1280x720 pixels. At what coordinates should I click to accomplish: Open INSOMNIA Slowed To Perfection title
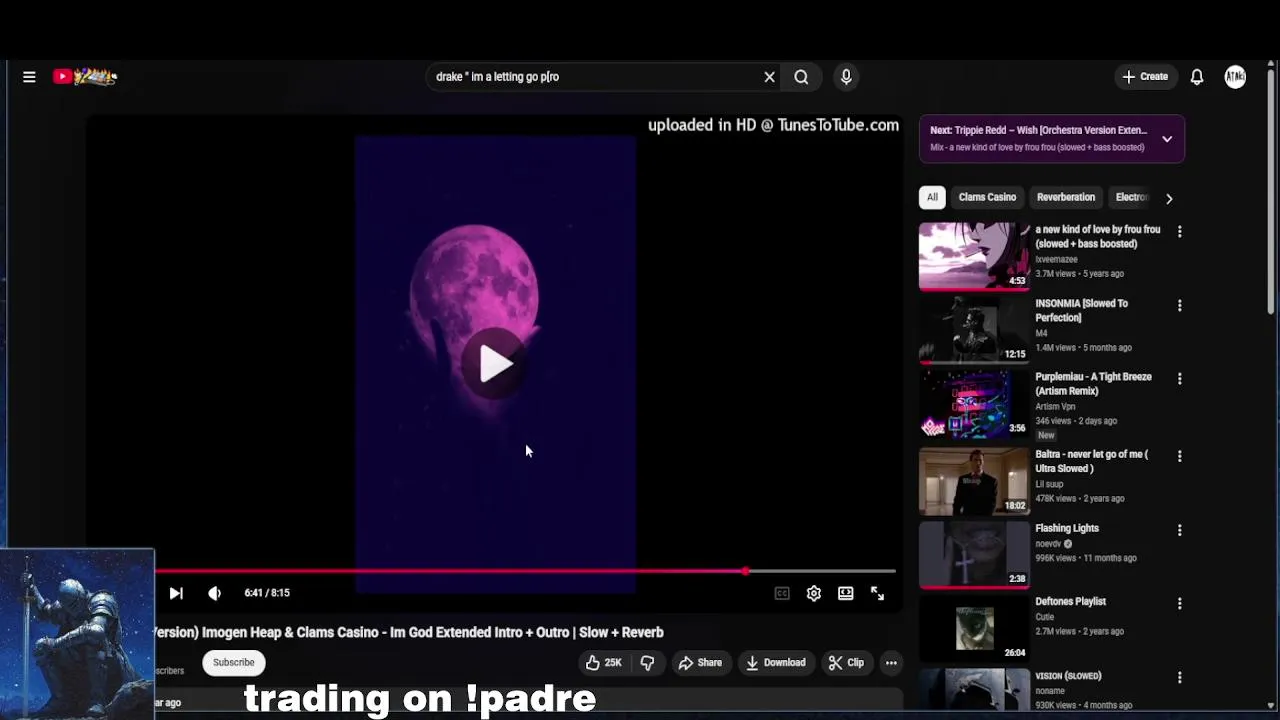click(x=1081, y=310)
